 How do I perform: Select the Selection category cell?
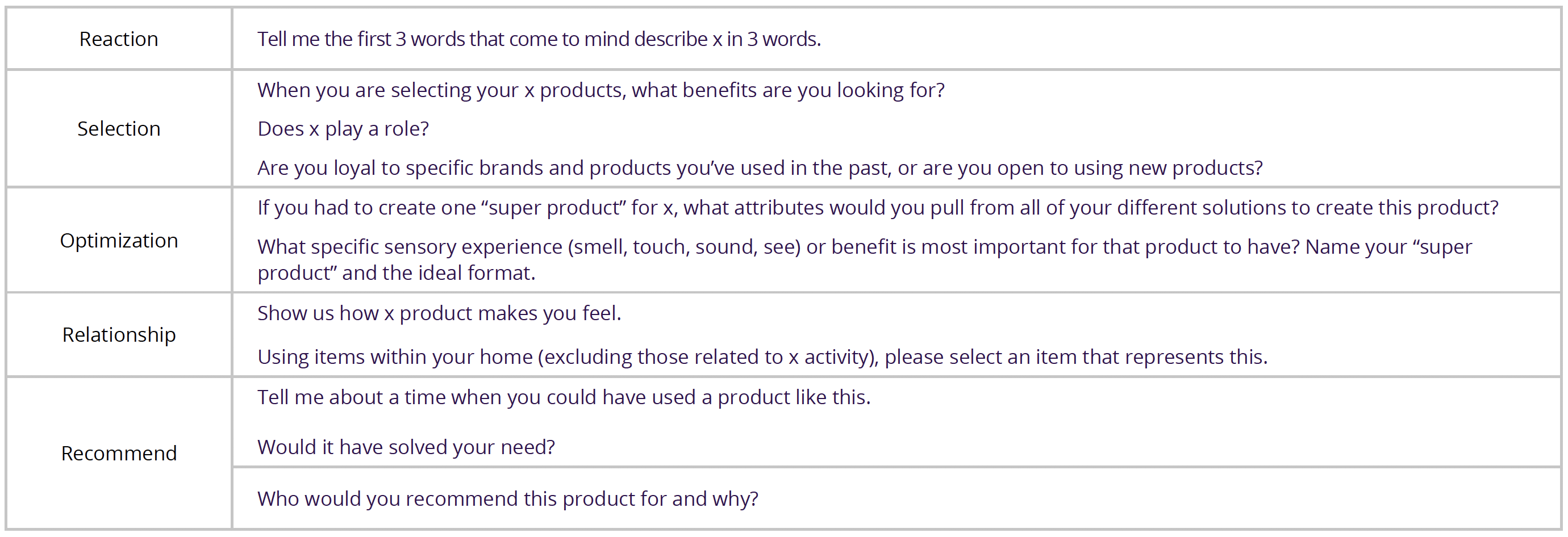[119, 128]
